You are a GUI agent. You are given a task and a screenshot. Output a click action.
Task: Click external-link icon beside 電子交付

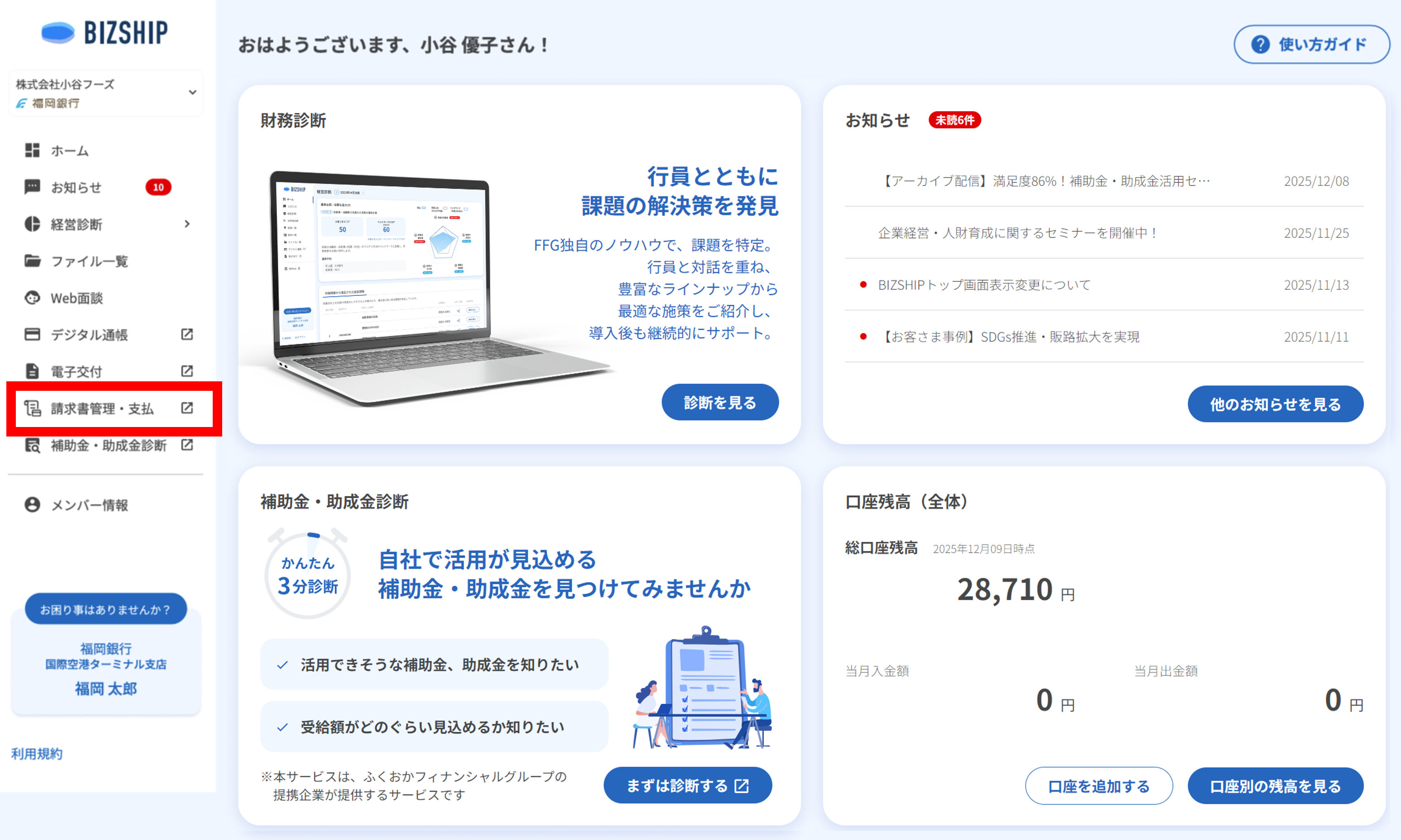pos(187,371)
